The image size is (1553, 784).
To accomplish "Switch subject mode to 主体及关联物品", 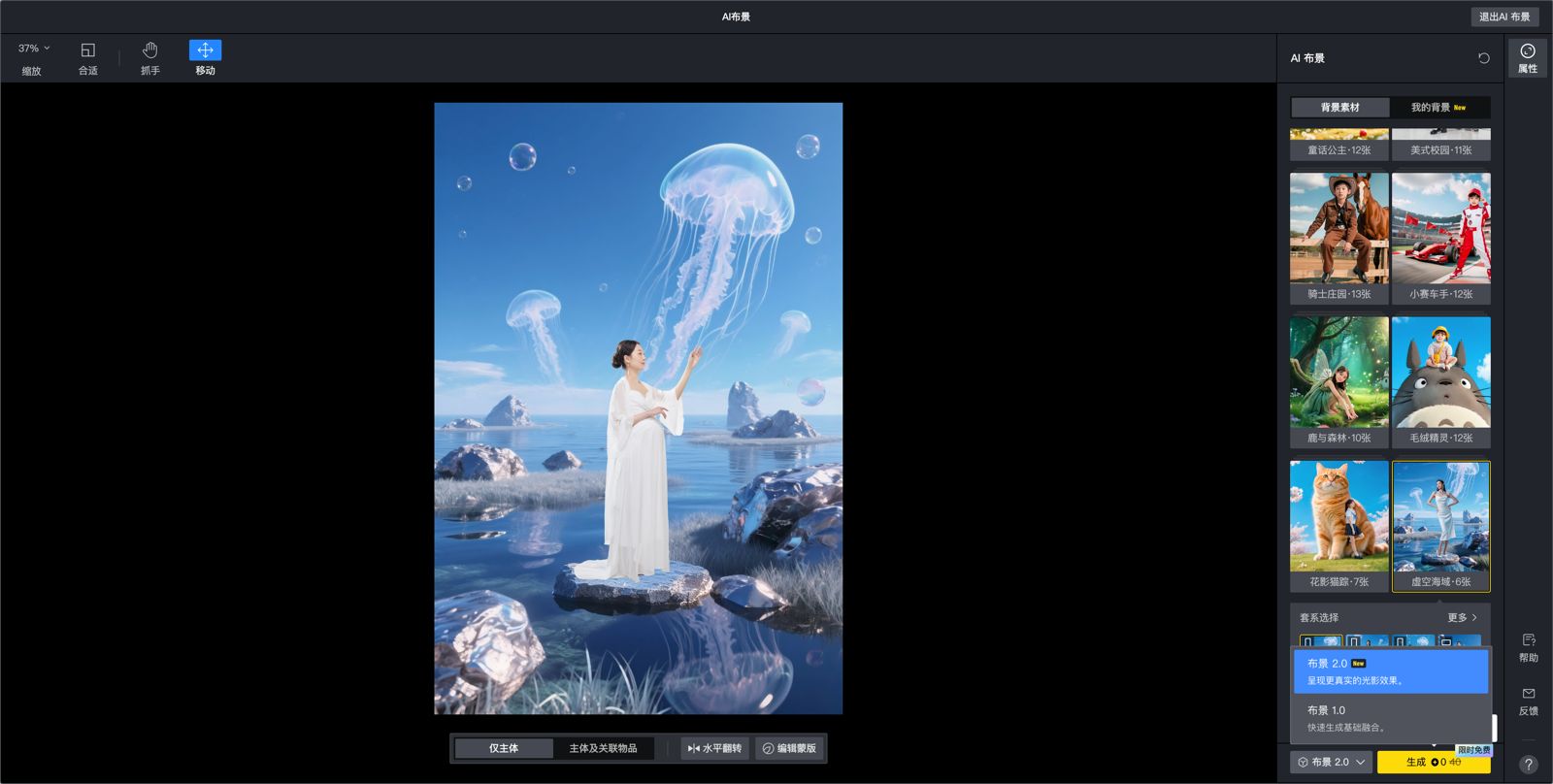I will pos(603,748).
